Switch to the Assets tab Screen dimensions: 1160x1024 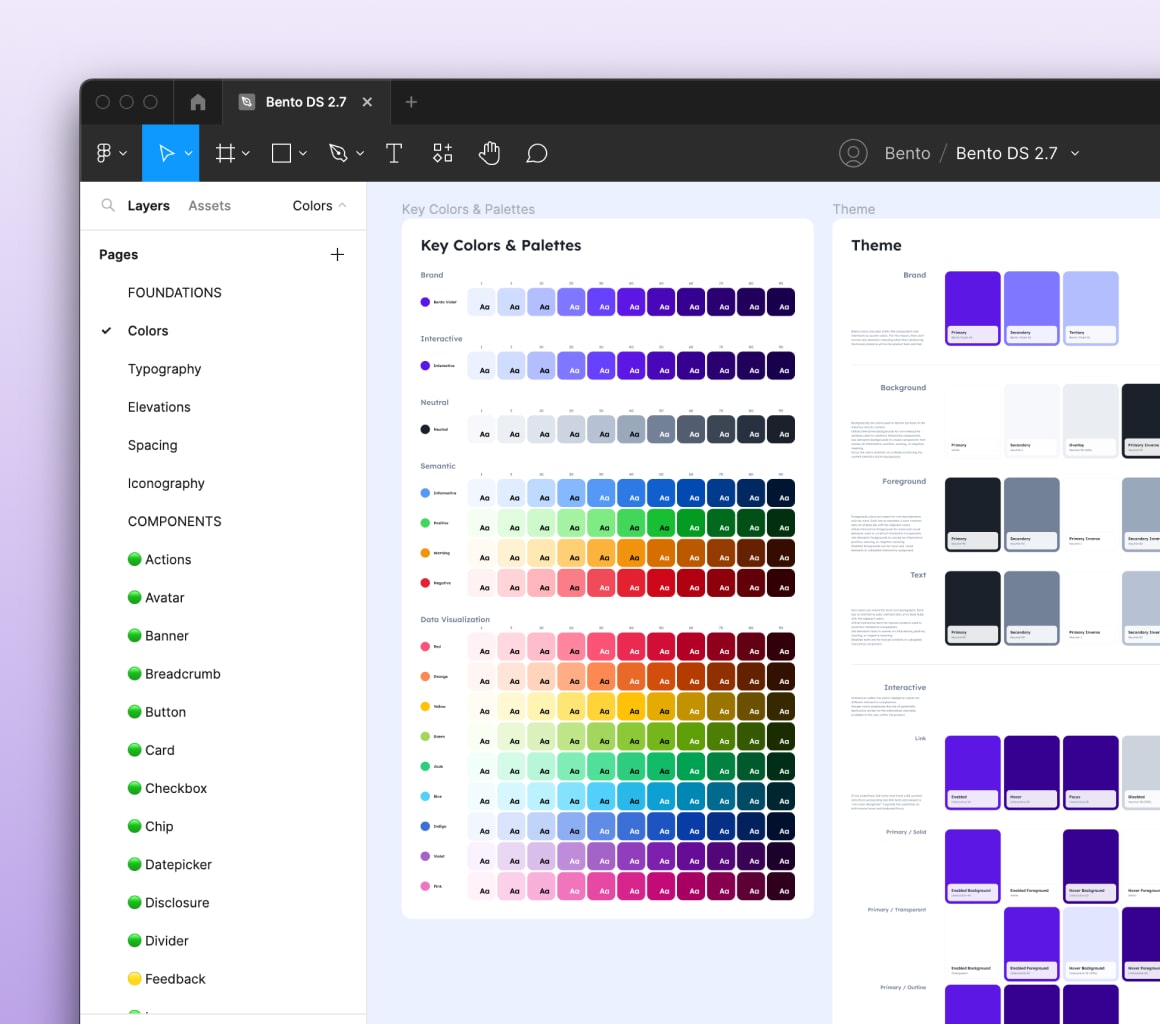209,205
